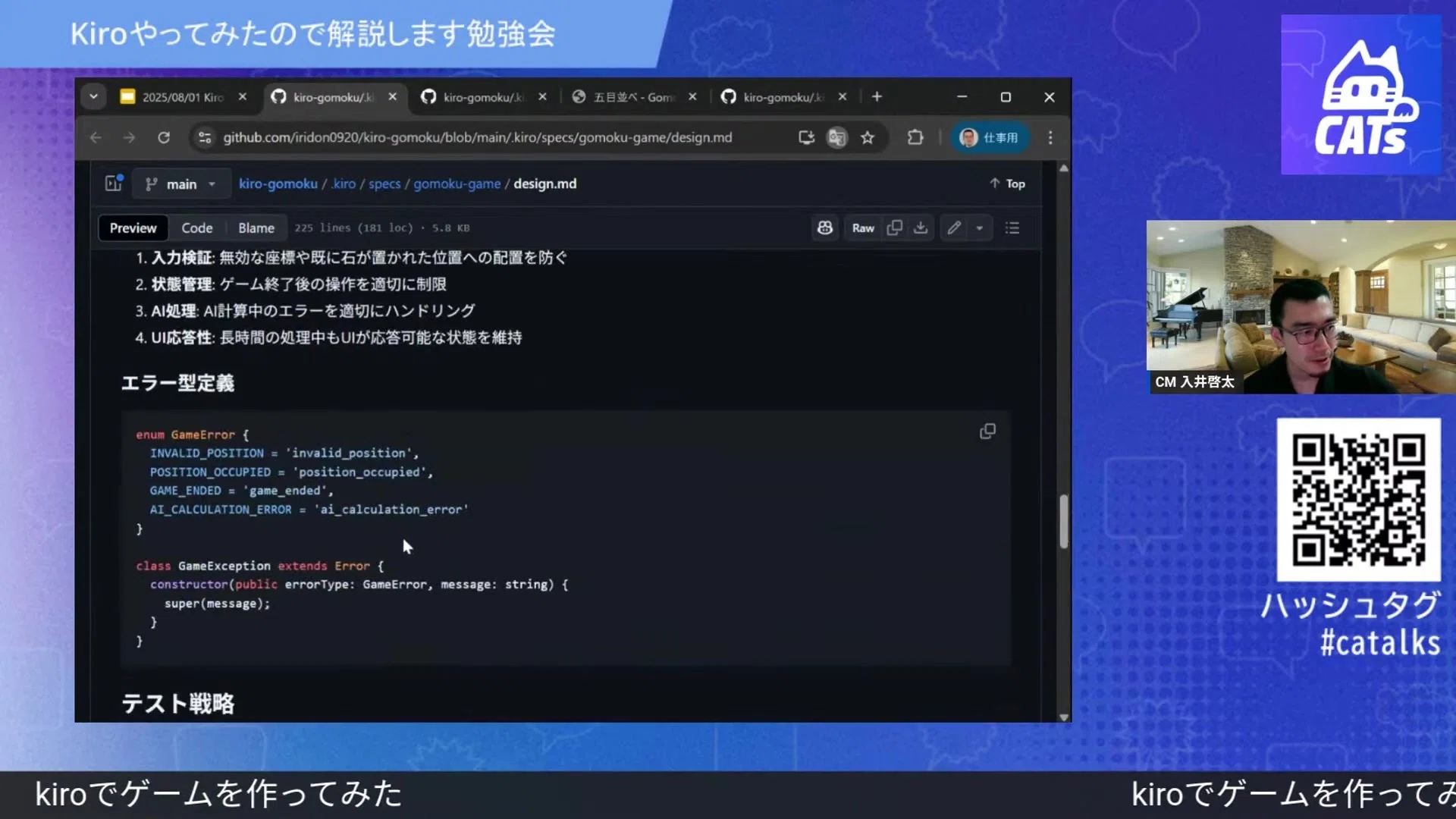
Task: Go forward in browser history
Action: click(x=130, y=137)
